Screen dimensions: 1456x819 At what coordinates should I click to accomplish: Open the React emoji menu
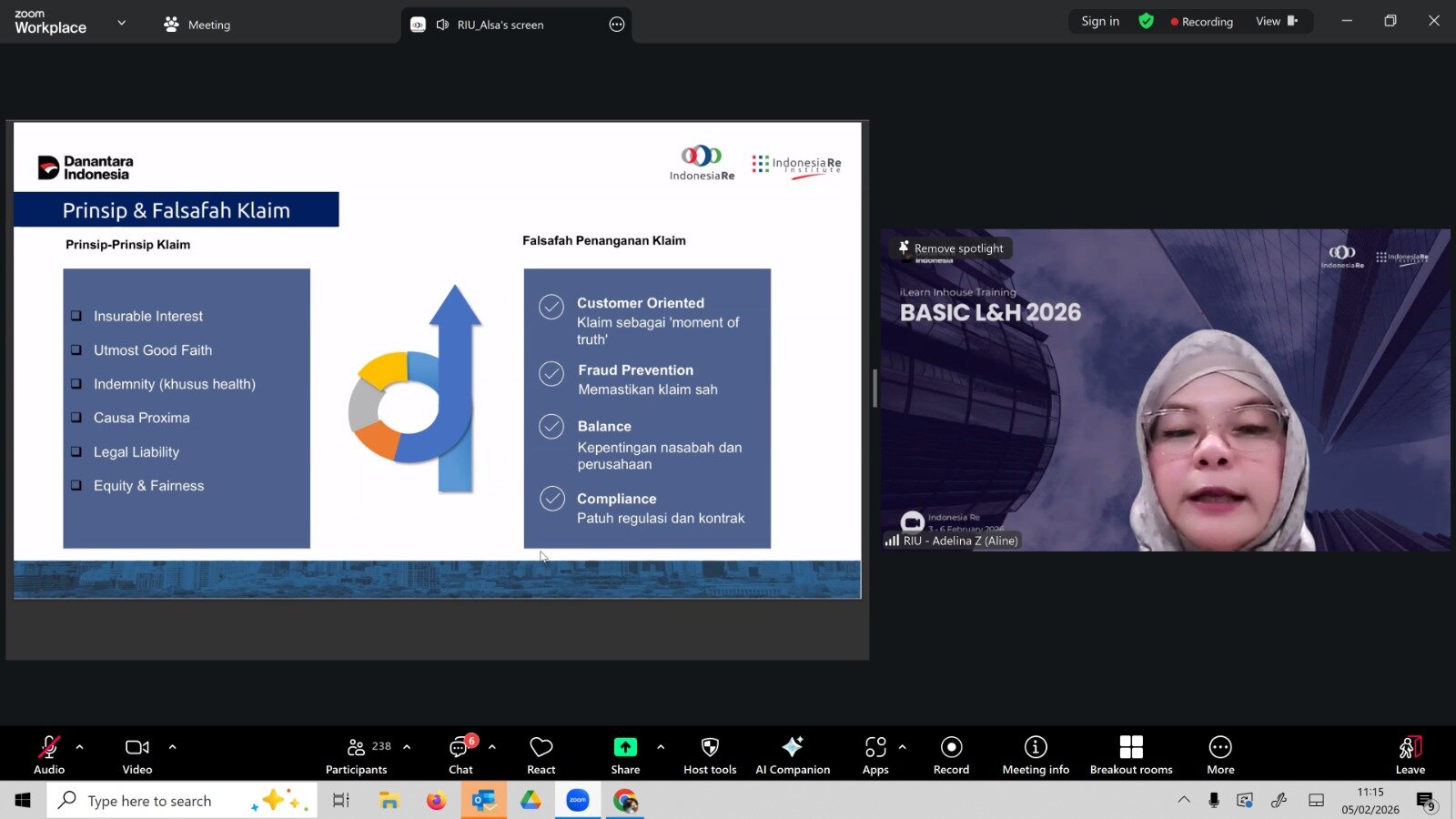click(541, 754)
